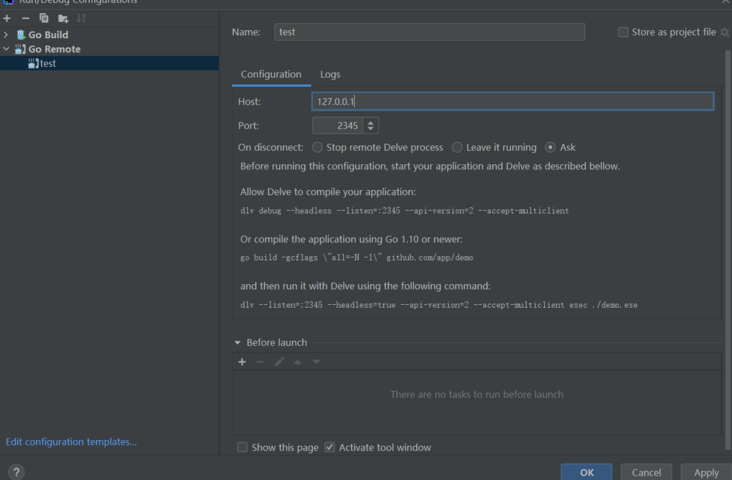This screenshot has width=732, height=480.
Task: Choose the Leave it running option
Action: (x=457, y=147)
